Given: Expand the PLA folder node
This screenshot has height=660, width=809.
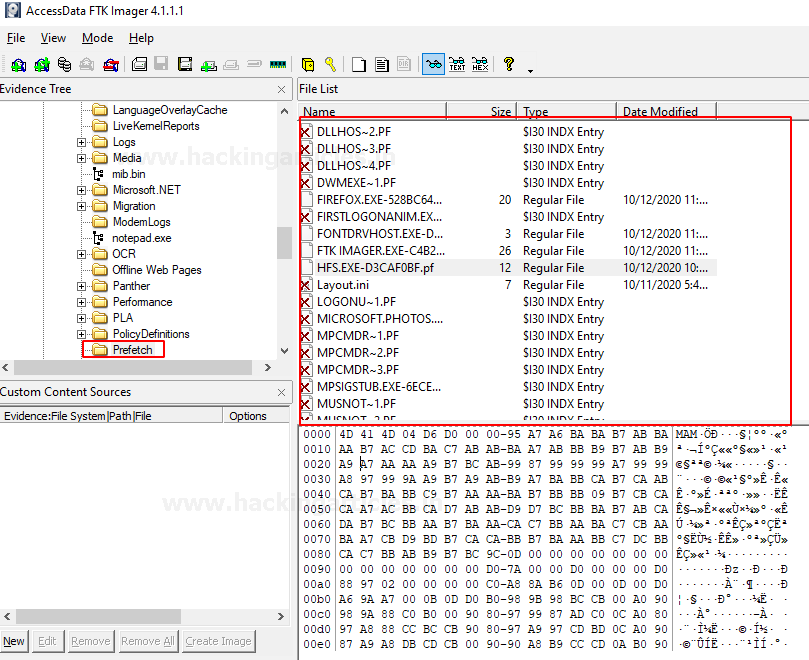Looking at the screenshot, I should tap(82, 318).
